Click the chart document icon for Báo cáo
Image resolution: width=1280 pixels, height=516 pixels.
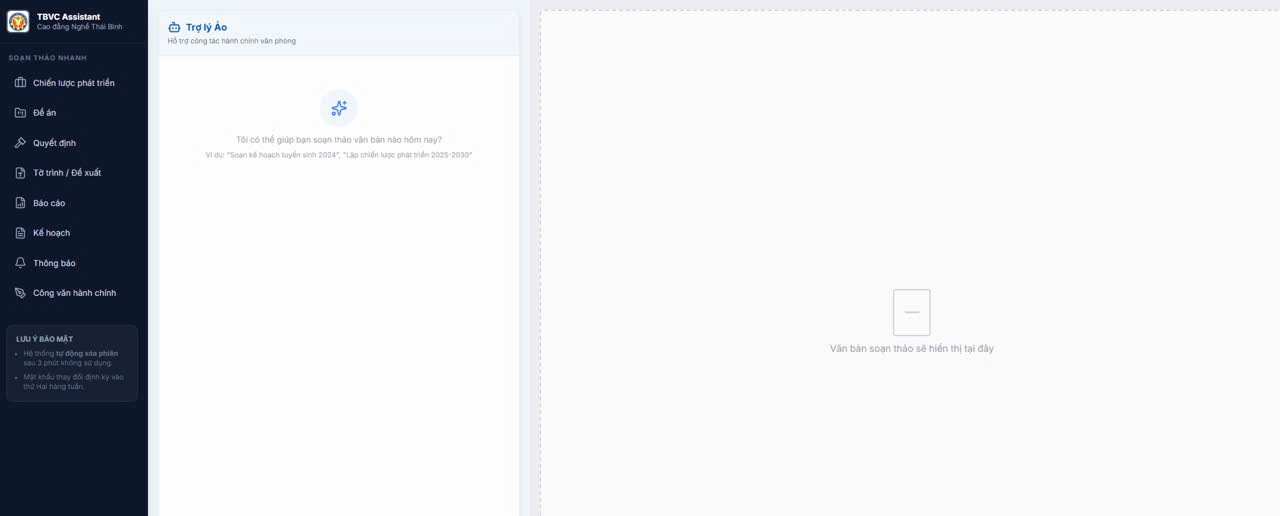point(20,203)
